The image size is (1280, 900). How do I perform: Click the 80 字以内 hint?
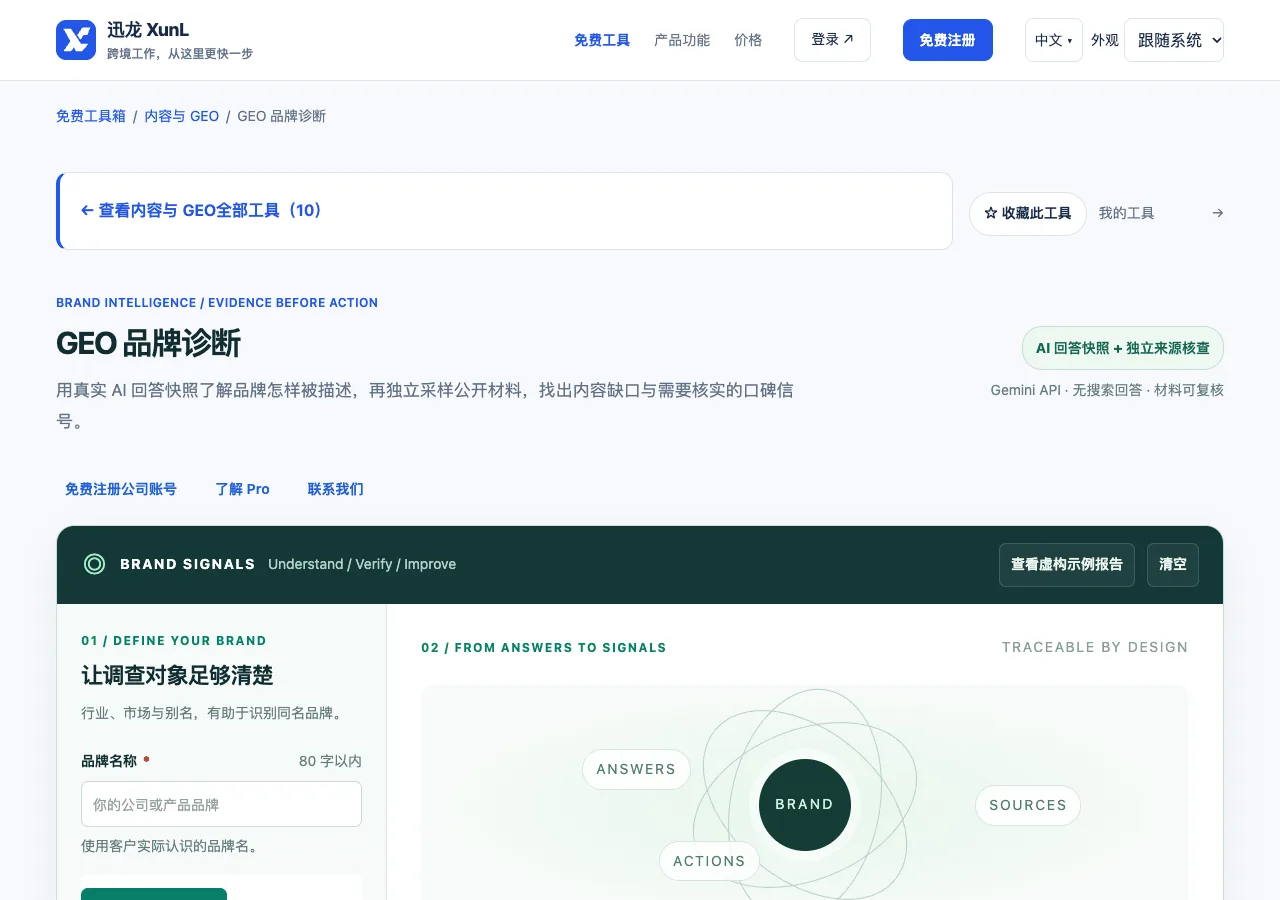330,761
